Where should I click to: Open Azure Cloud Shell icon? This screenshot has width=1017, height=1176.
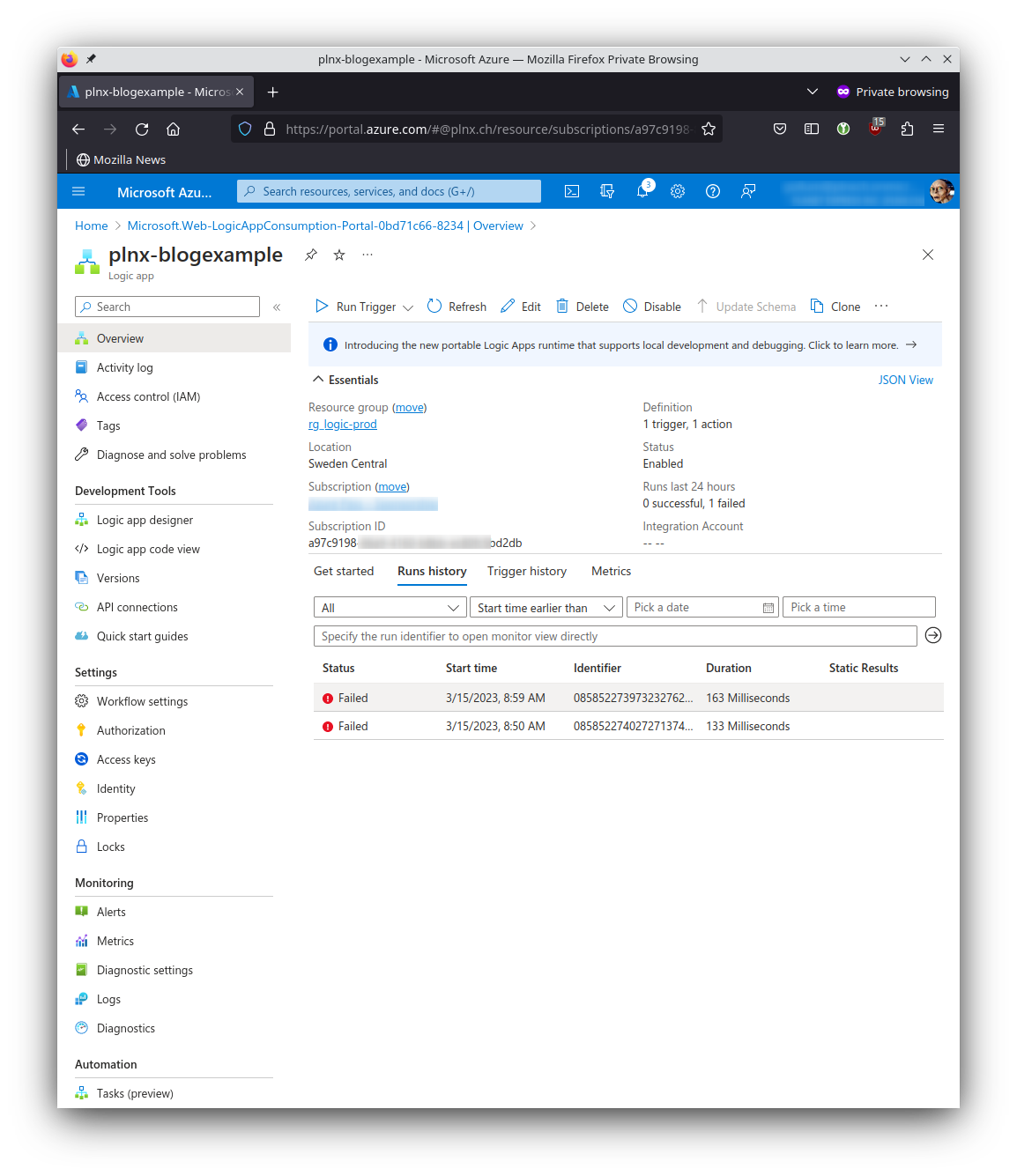click(572, 191)
